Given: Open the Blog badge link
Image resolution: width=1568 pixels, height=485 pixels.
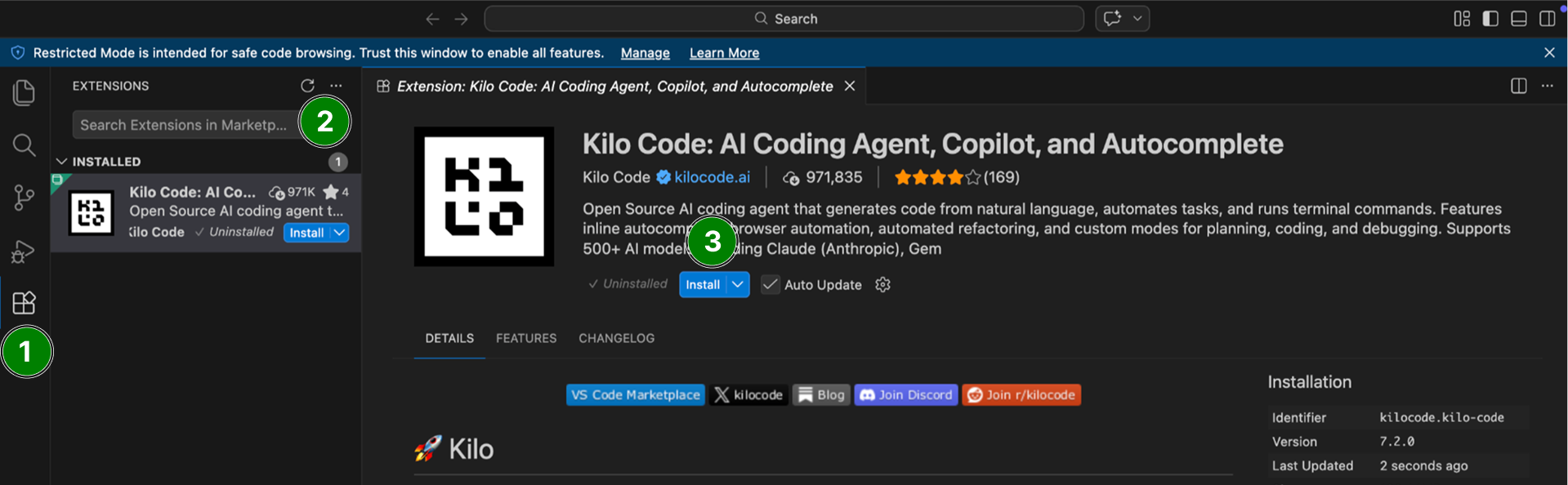Looking at the screenshot, I should click(821, 395).
